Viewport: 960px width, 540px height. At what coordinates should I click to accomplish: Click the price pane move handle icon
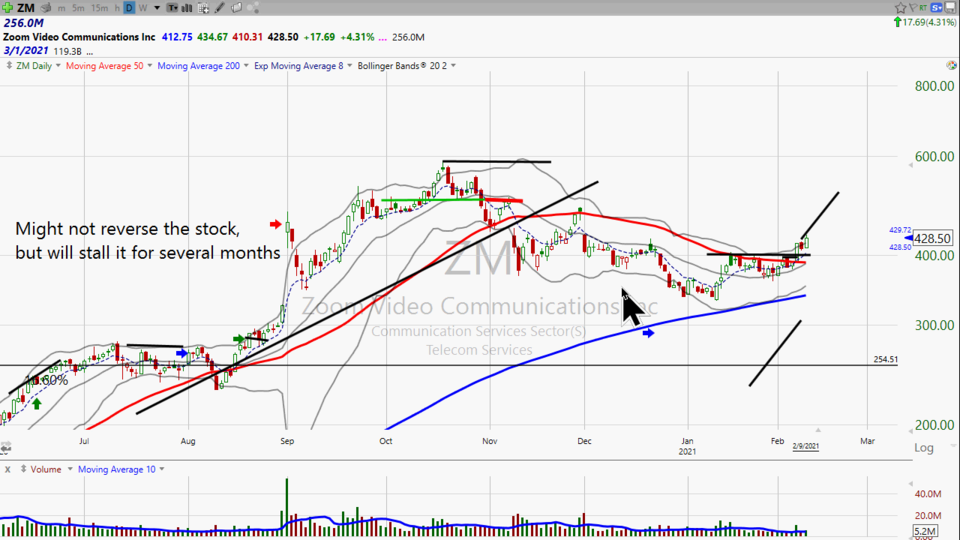9,66
